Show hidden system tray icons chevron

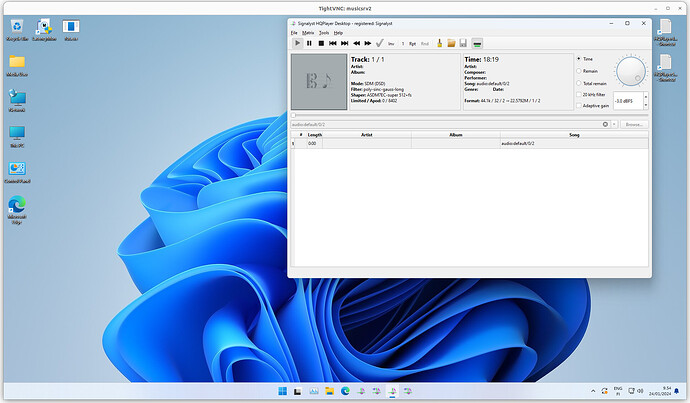click(x=593, y=391)
